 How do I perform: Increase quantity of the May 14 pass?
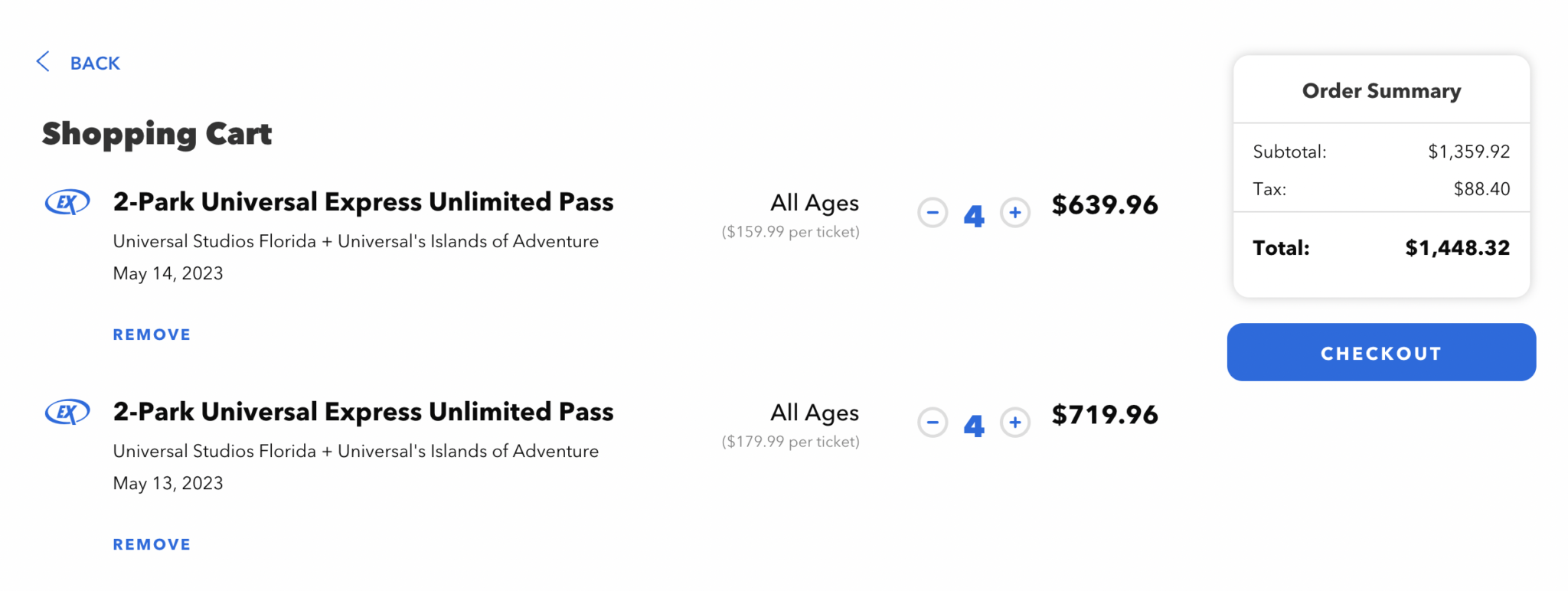point(1014,214)
